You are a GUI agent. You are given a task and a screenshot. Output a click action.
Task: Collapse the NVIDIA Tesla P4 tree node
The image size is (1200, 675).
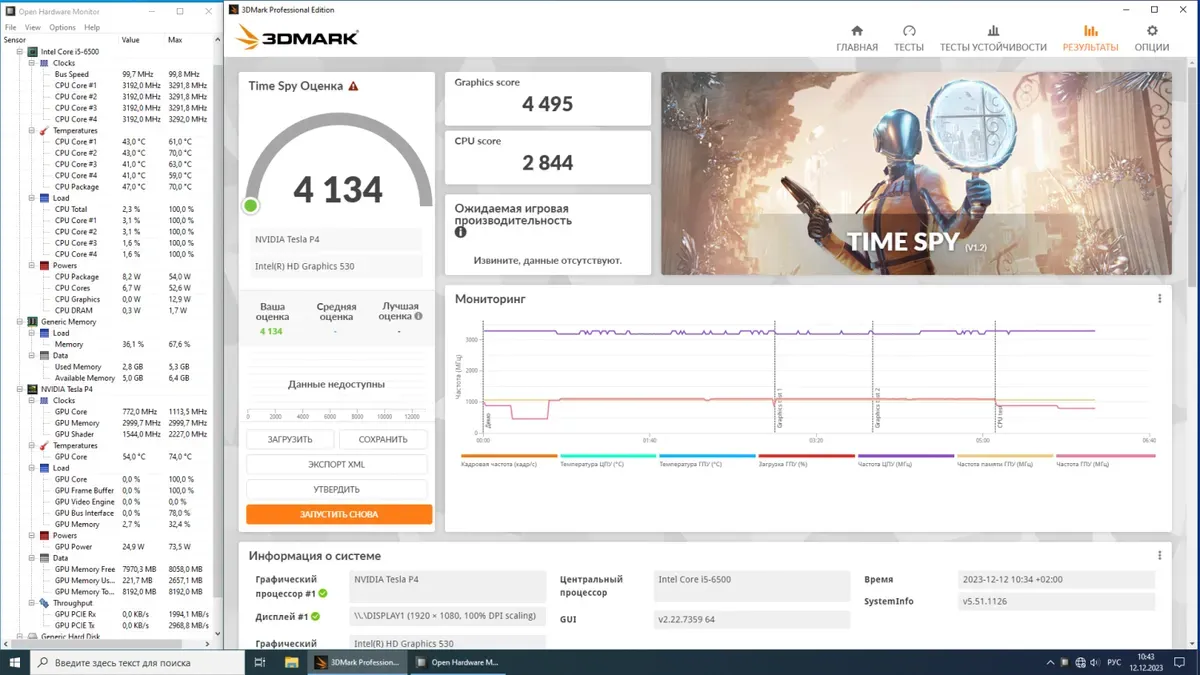coord(20,389)
